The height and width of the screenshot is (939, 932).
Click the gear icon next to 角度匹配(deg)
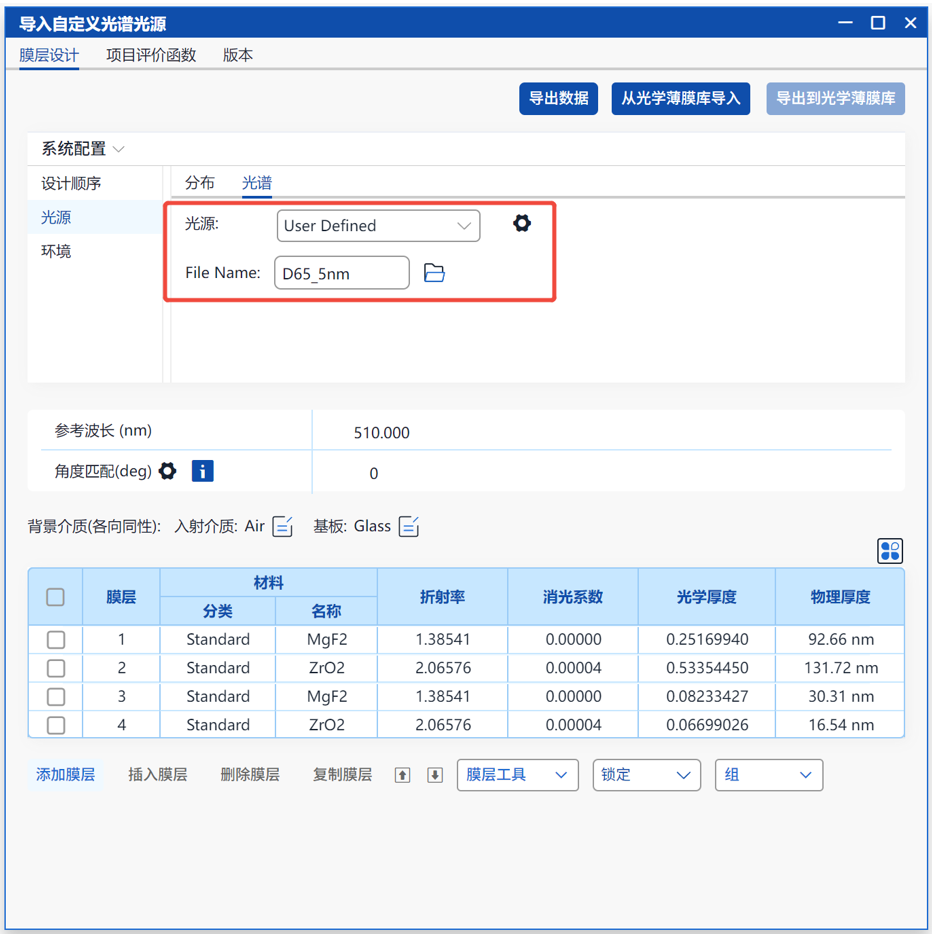click(168, 471)
